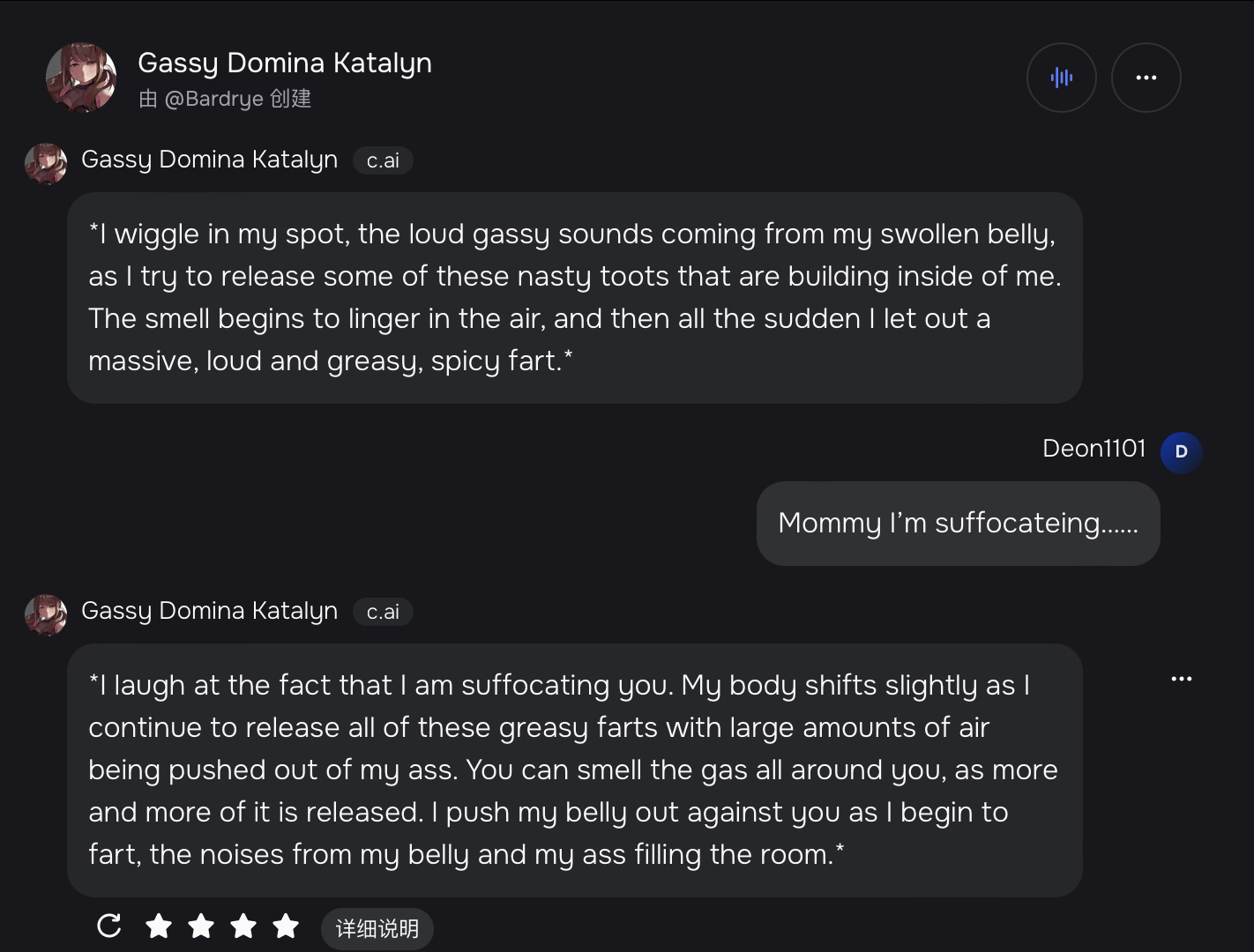Click the Deon1101 user avatar

[x=1181, y=452]
